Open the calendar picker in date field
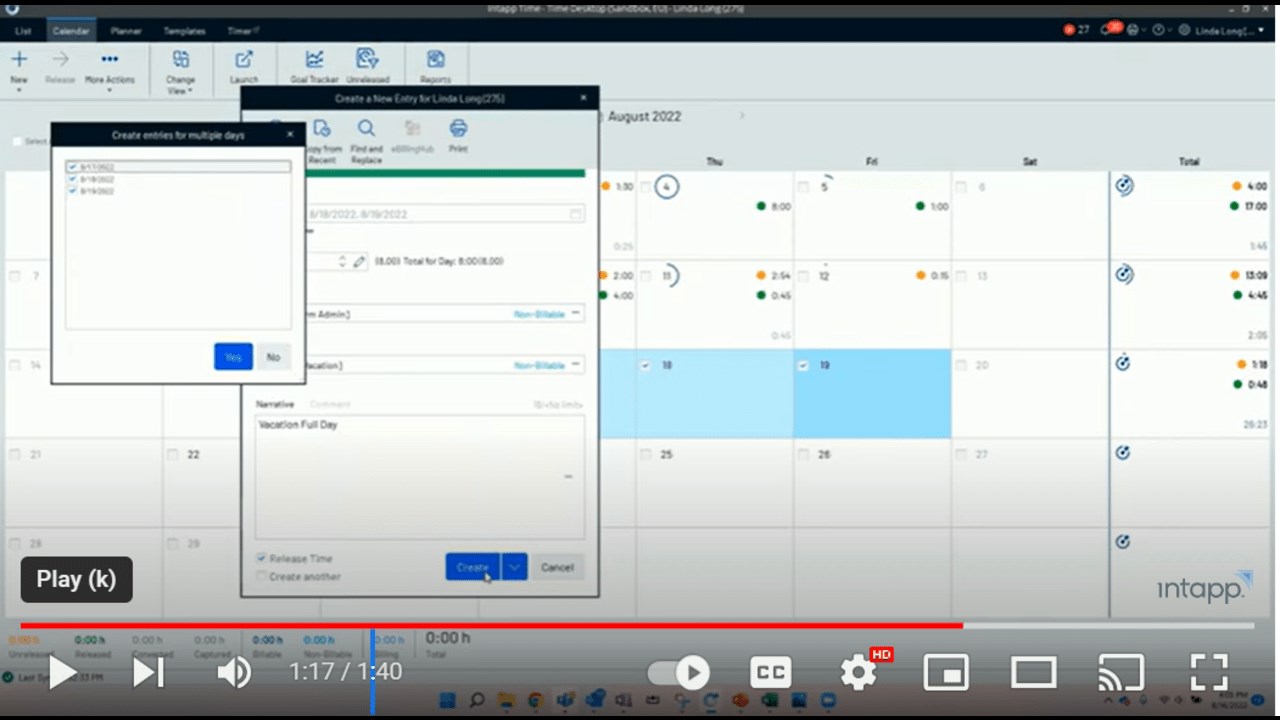The image size is (1280, 720). coord(575,214)
